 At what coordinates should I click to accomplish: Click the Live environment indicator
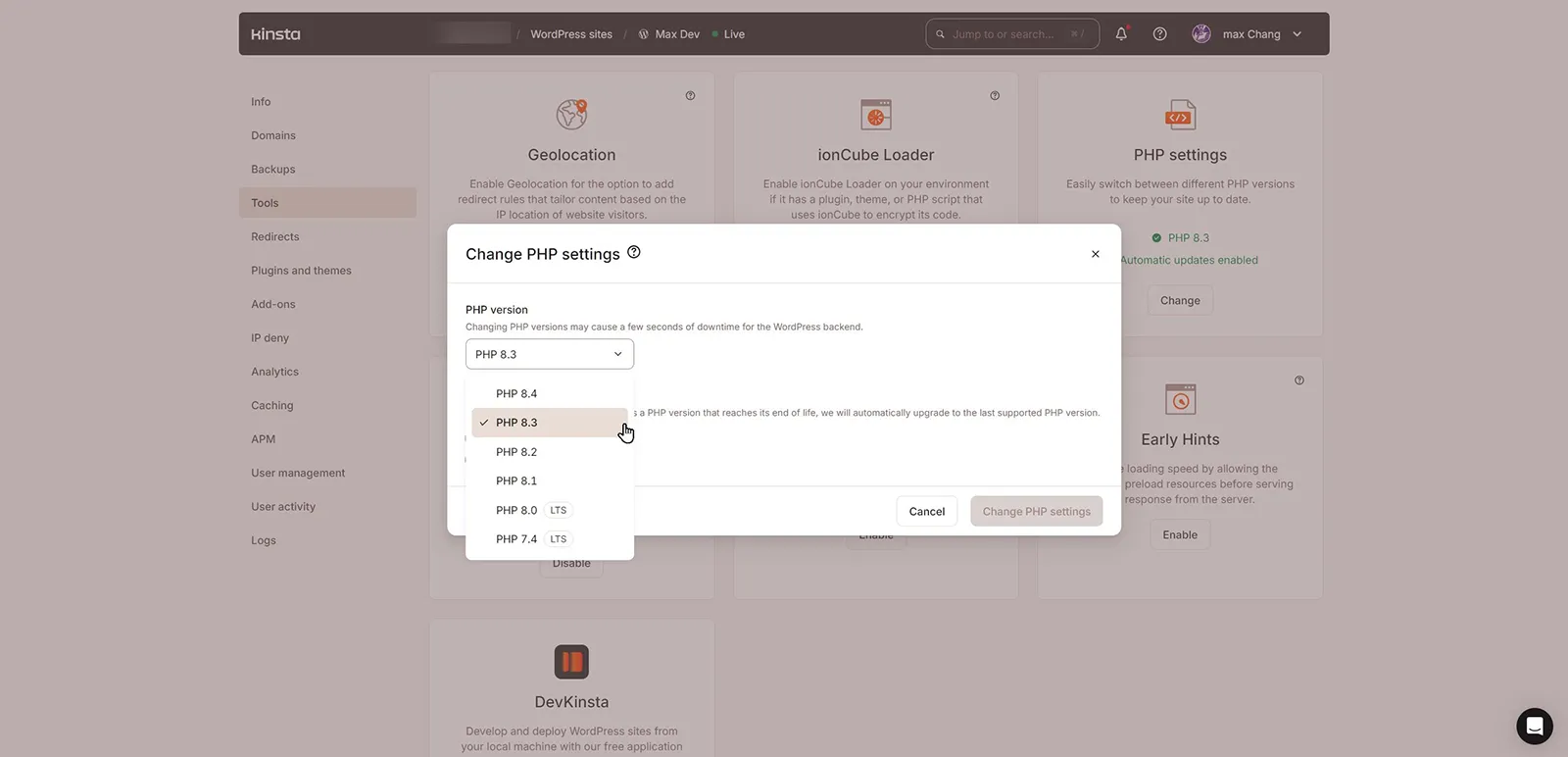728,34
